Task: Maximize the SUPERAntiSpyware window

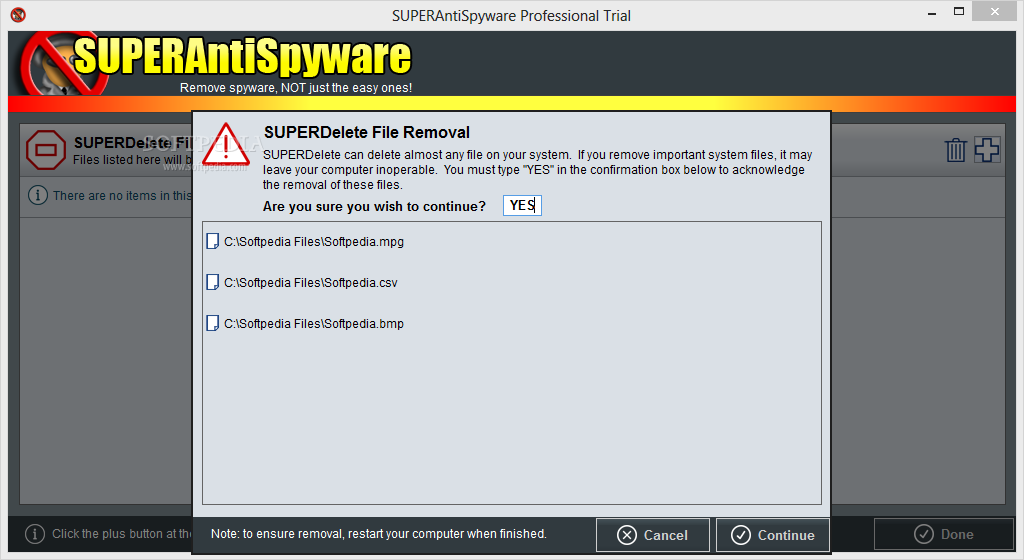Action: tap(959, 11)
